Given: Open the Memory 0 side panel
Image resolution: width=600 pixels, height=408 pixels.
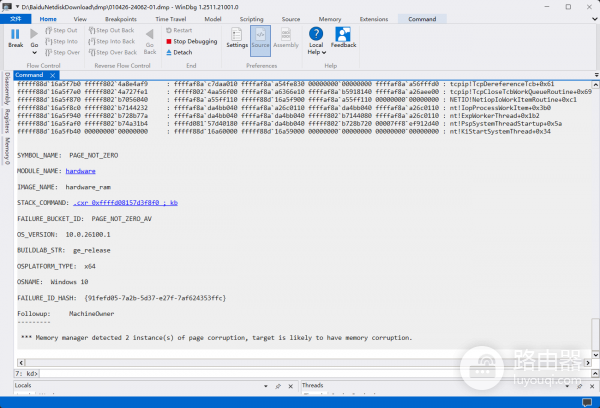Looking at the screenshot, I should (x=7, y=151).
